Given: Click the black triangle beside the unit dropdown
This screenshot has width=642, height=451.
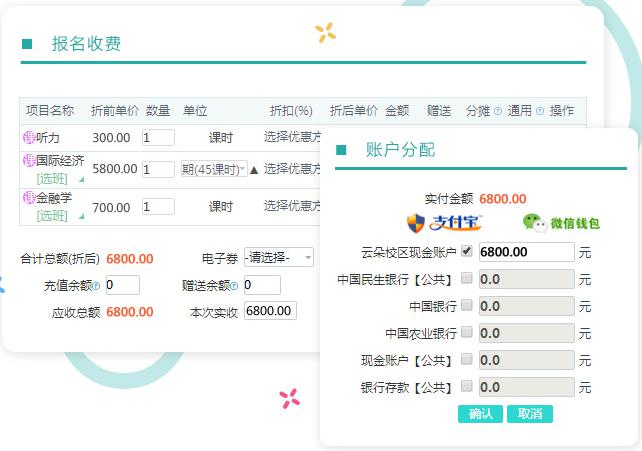Looking at the screenshot, I should (x=254, y=170).
